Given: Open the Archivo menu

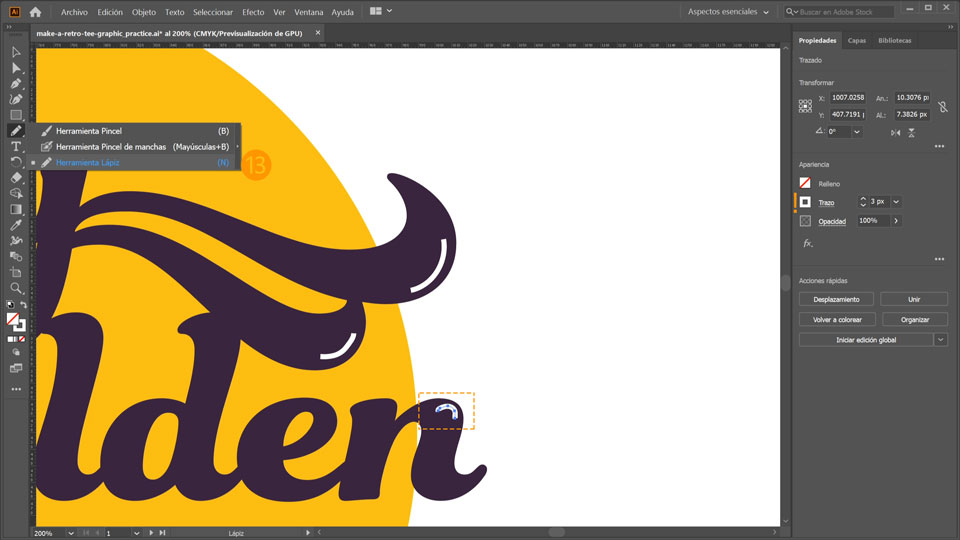Looking at the screenshot, I should point(74,12).
